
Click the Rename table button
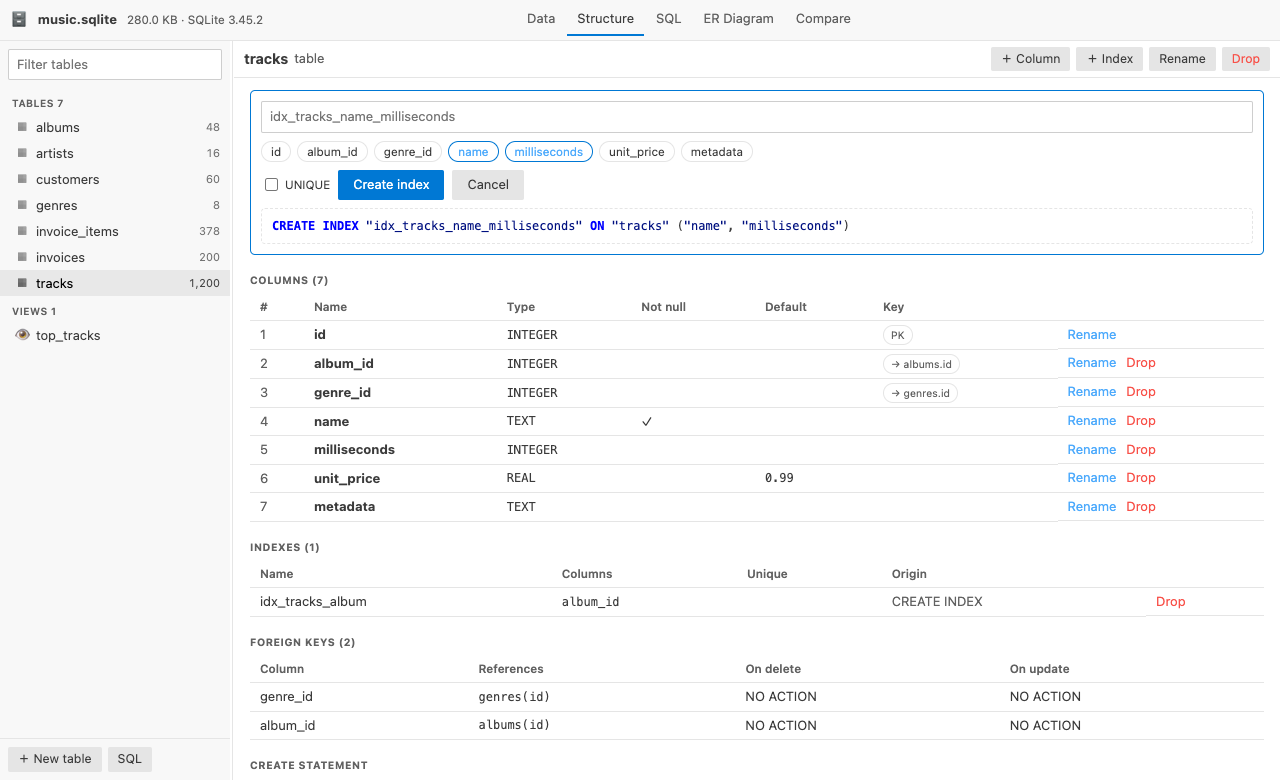[1182, 59]
